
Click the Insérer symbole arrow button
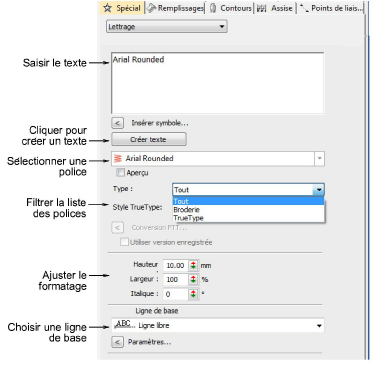(x=117, y=123)
